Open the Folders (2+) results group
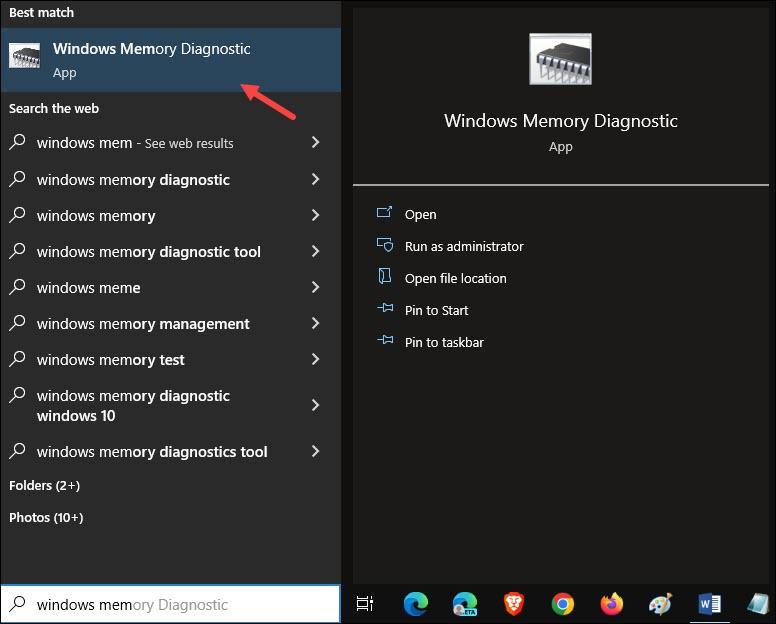The height and width of the screenshot is (624, 776). click(x=45, y=485)
